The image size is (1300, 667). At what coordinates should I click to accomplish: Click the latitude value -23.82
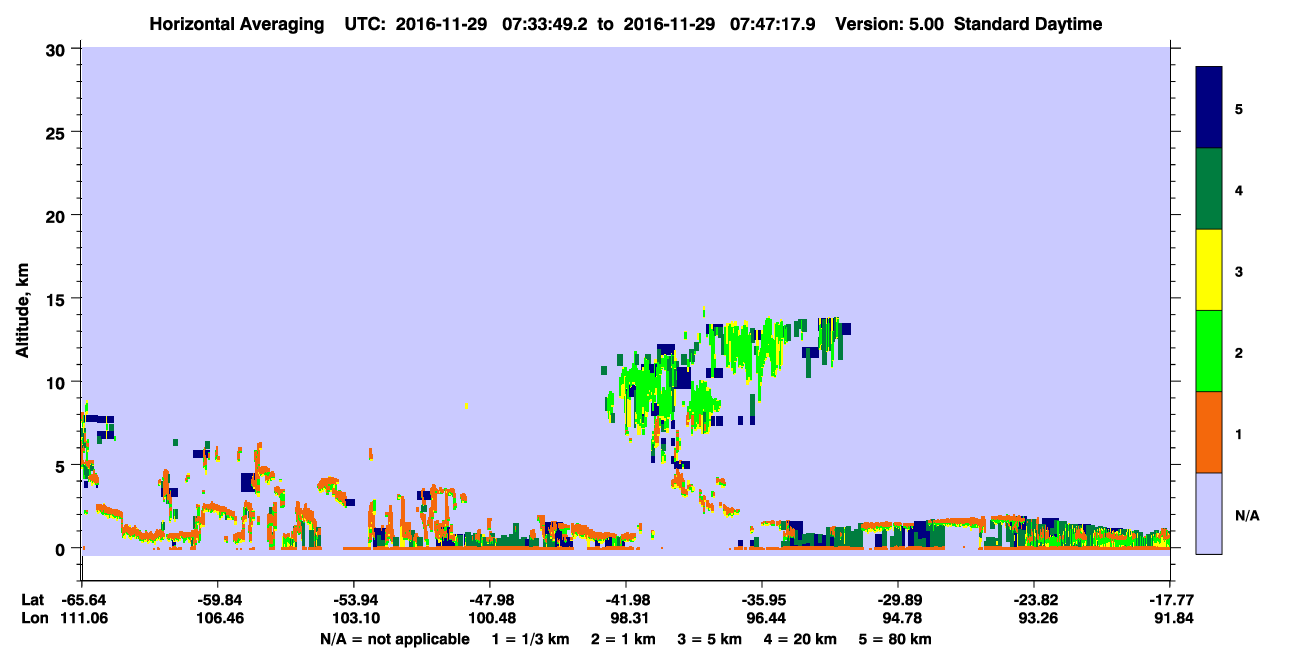[1034, 600]
